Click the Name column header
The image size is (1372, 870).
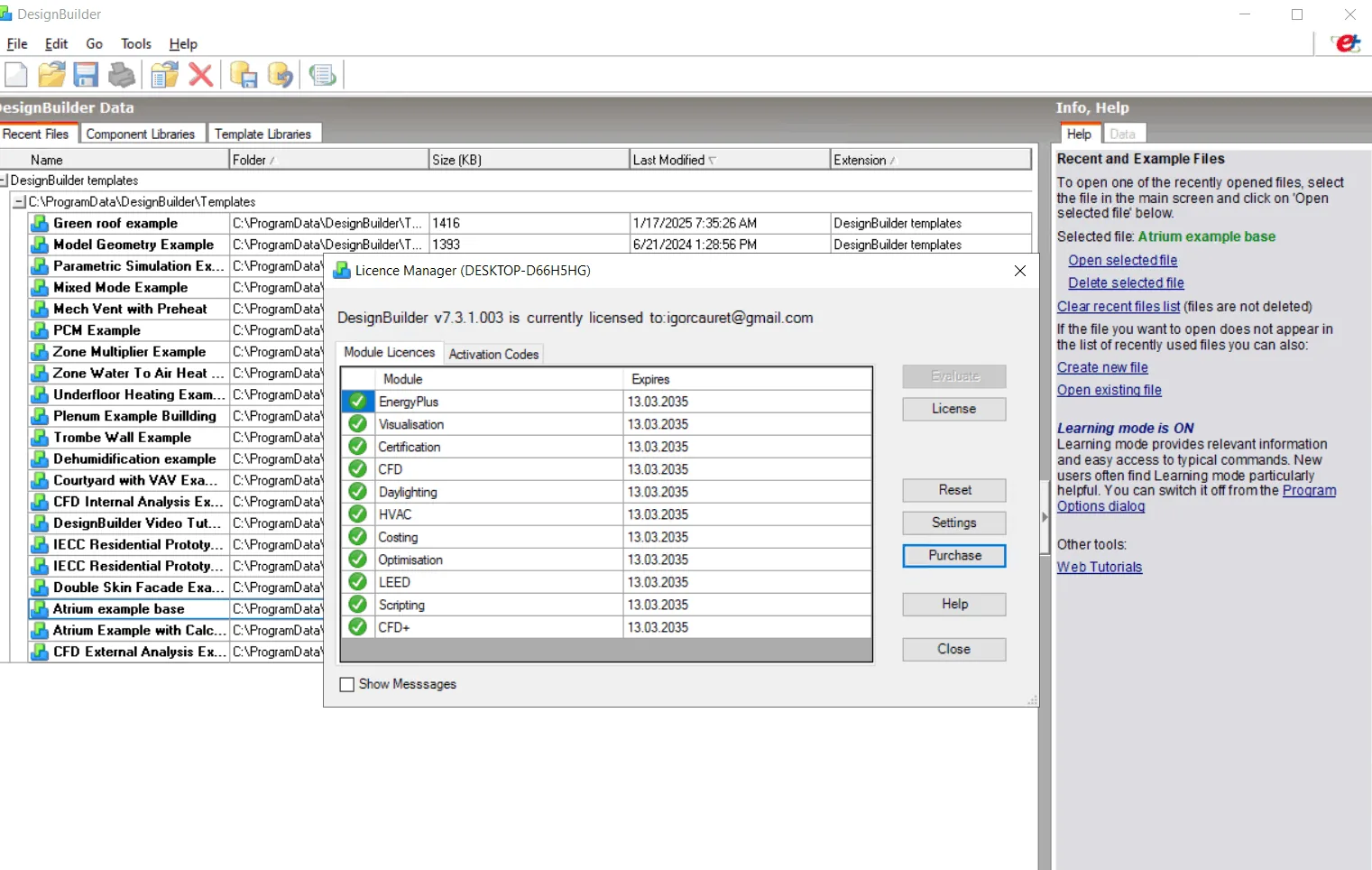[115, 160]
